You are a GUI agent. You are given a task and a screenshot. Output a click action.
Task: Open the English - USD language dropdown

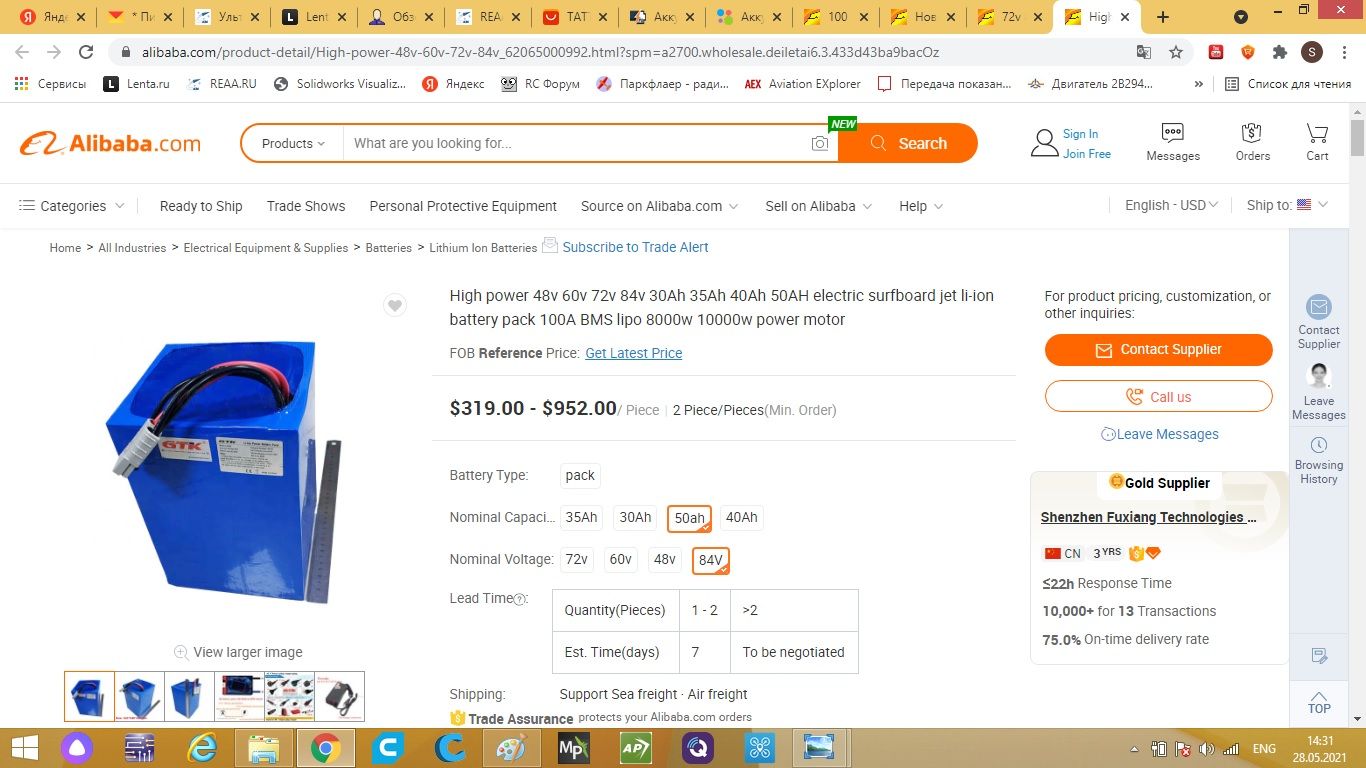point(1171,205)
